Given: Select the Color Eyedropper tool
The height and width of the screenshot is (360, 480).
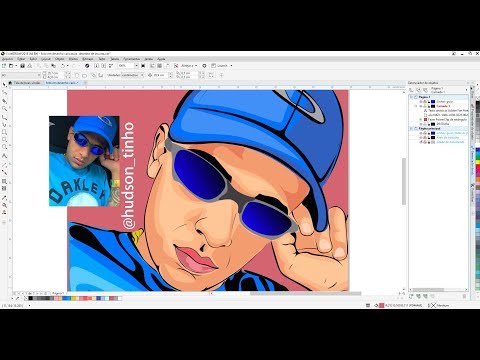Looking at the screenshot, I should pos(4,198).
